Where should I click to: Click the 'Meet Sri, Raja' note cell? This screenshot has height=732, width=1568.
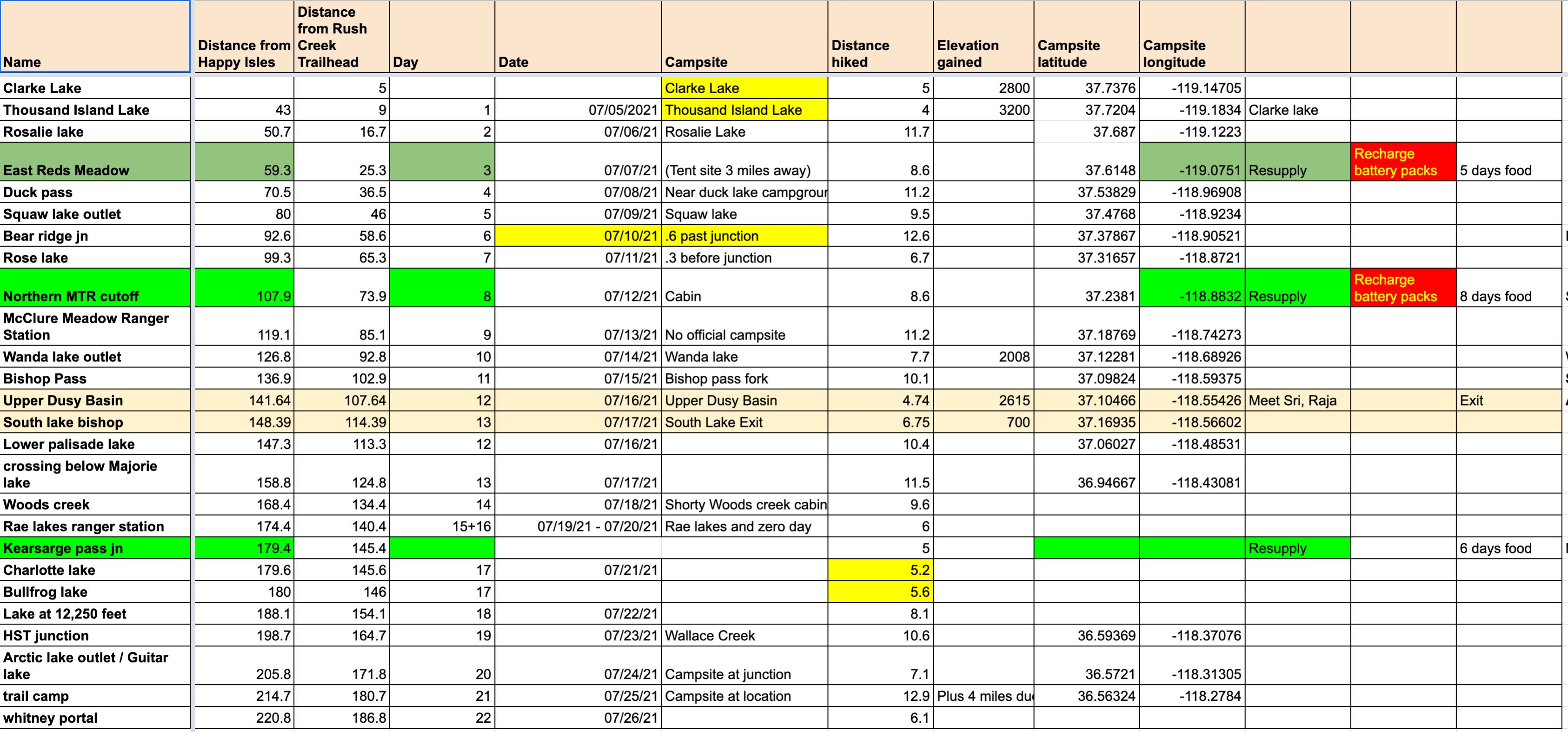point(1298,400)
